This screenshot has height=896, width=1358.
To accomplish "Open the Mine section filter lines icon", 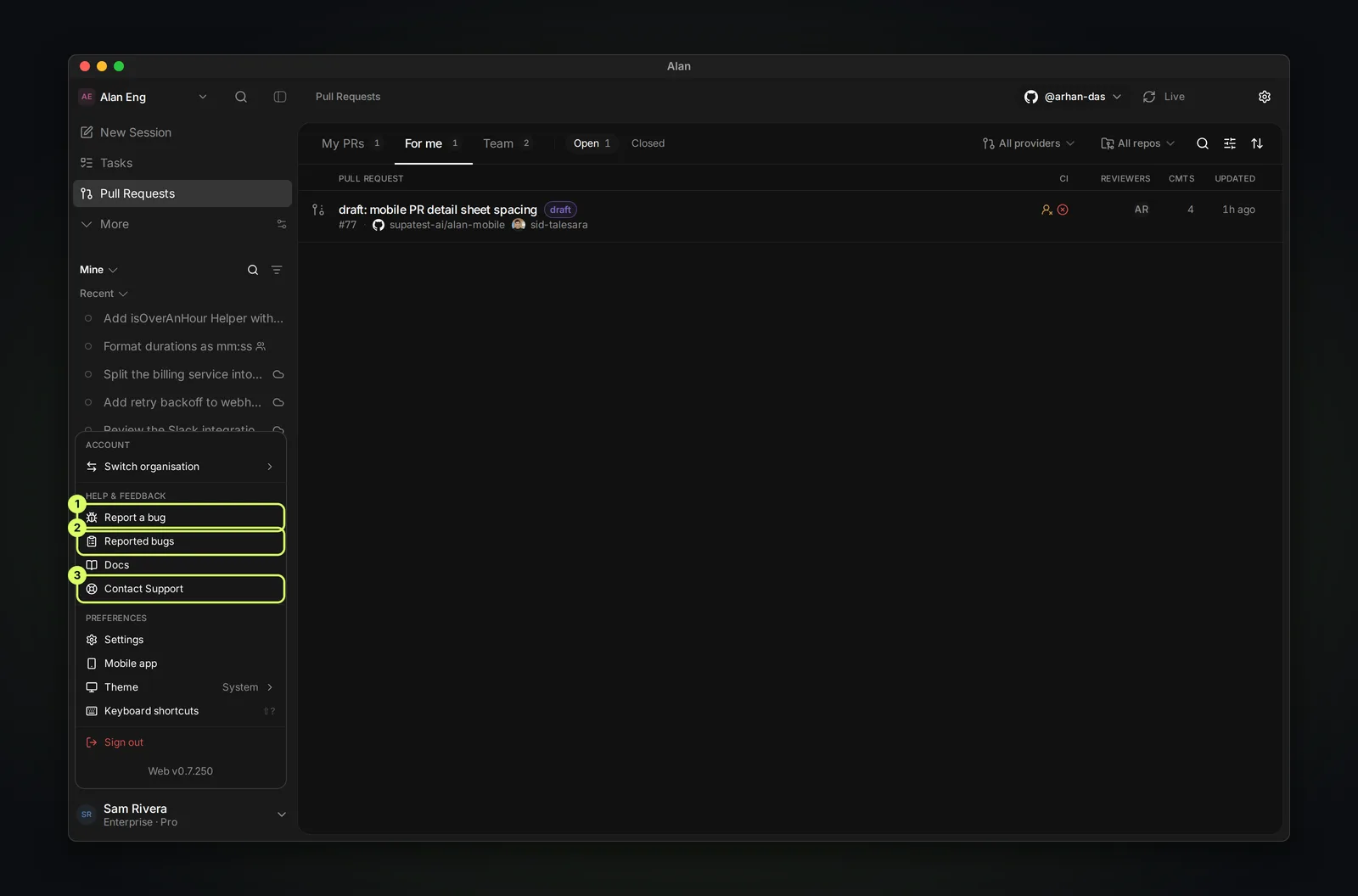I will pyautogui.click(x=277, y=270).
